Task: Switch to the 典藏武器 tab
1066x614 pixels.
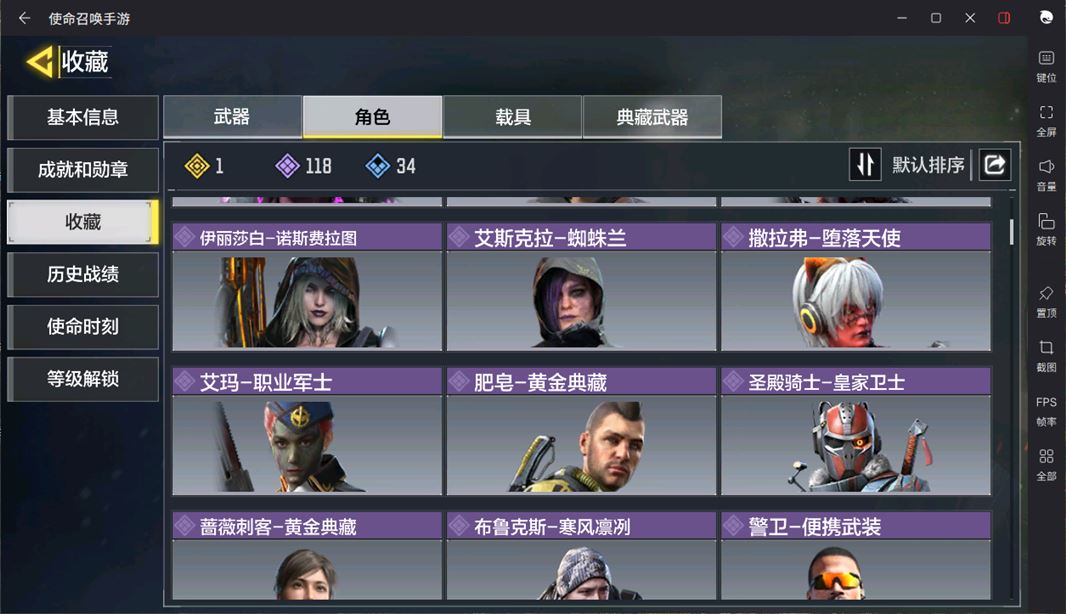Action: coord(652,117)
